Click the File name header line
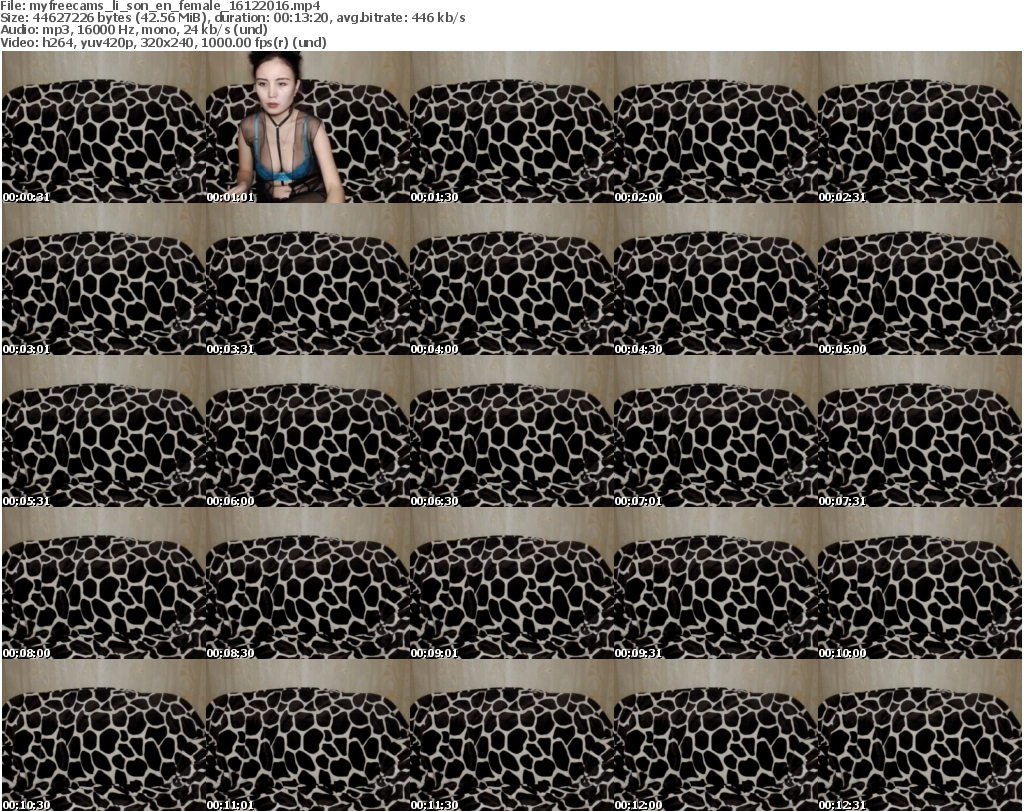This screenshot has height=811, width=1024. pos(160,6)
